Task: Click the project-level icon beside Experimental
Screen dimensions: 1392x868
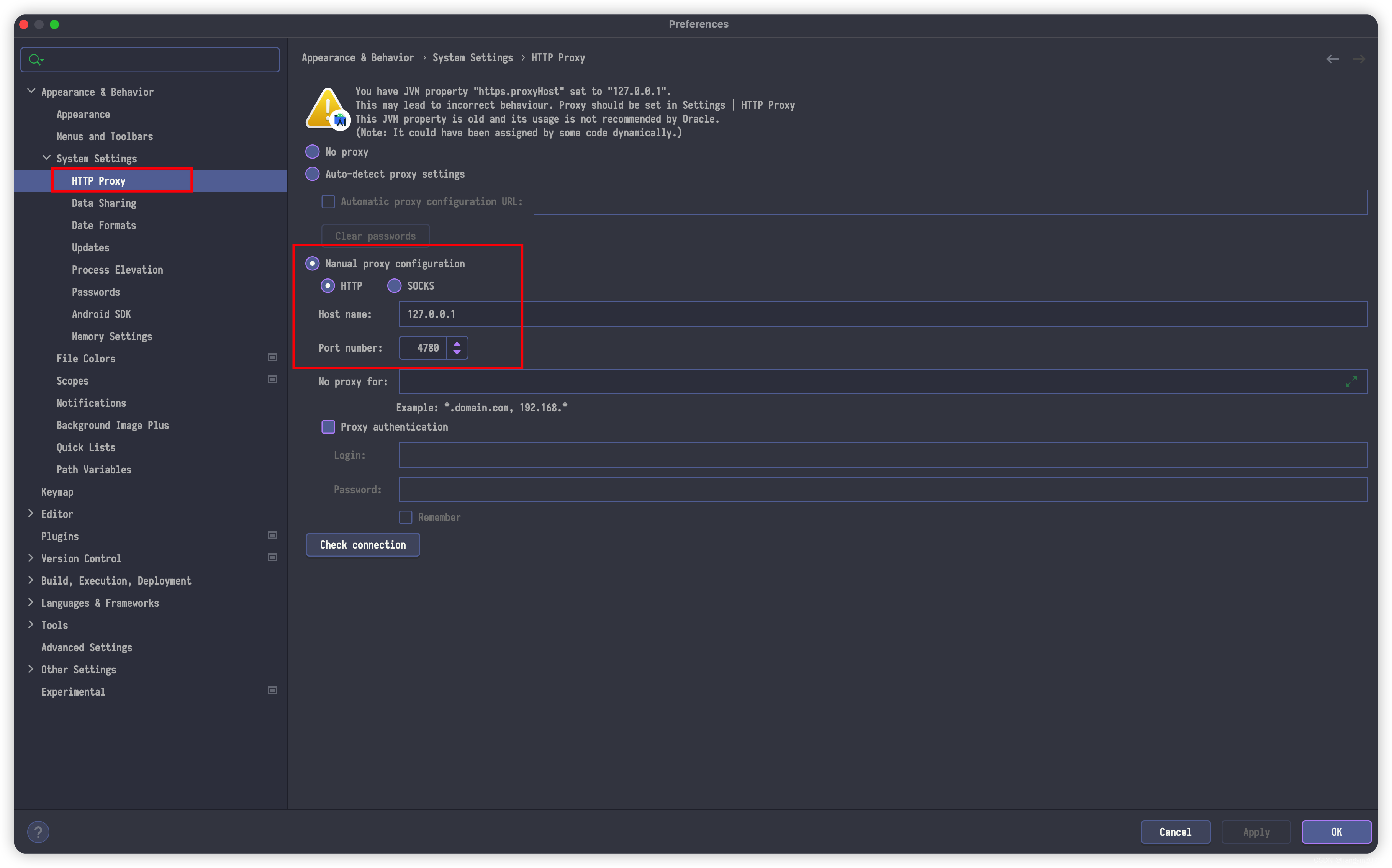Action: point(273,691)
